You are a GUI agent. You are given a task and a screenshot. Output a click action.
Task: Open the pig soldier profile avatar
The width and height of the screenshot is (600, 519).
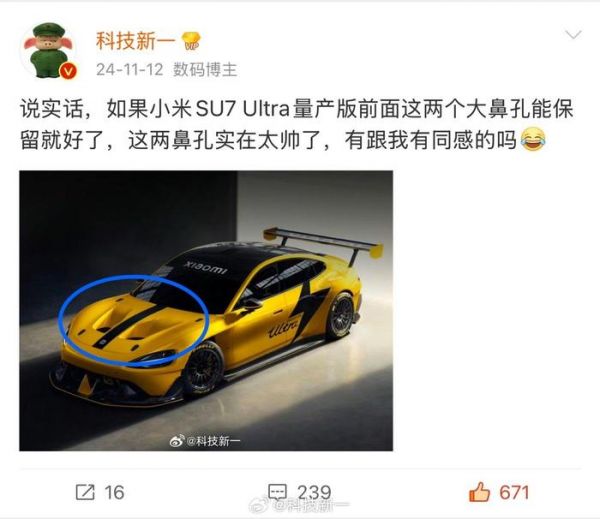(48, 50)
